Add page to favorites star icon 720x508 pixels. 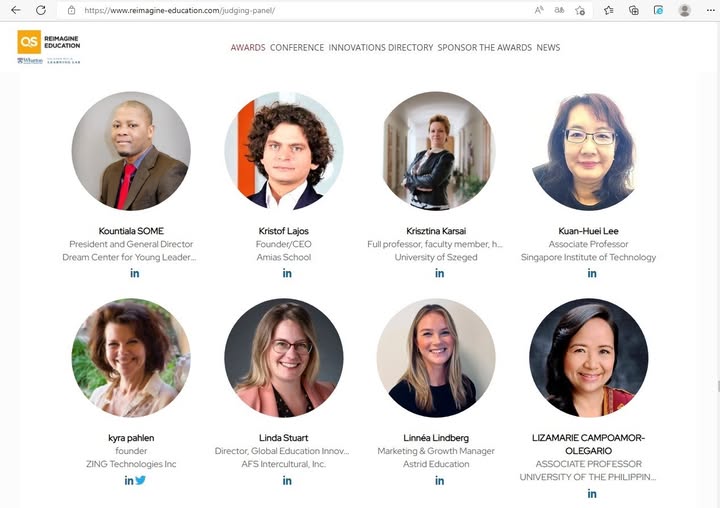pos(580,10)
